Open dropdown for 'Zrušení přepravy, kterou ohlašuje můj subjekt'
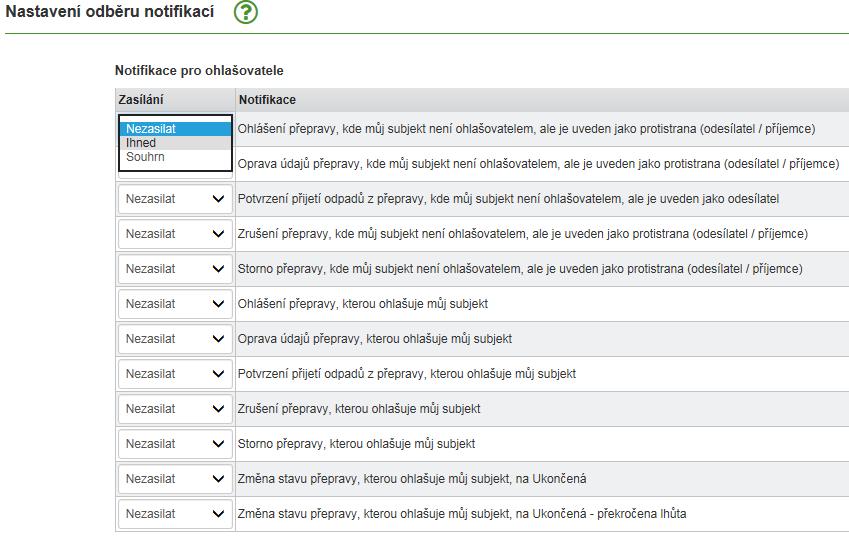Image resolution: width=849 pixels, height=544 pixels. 175,409
